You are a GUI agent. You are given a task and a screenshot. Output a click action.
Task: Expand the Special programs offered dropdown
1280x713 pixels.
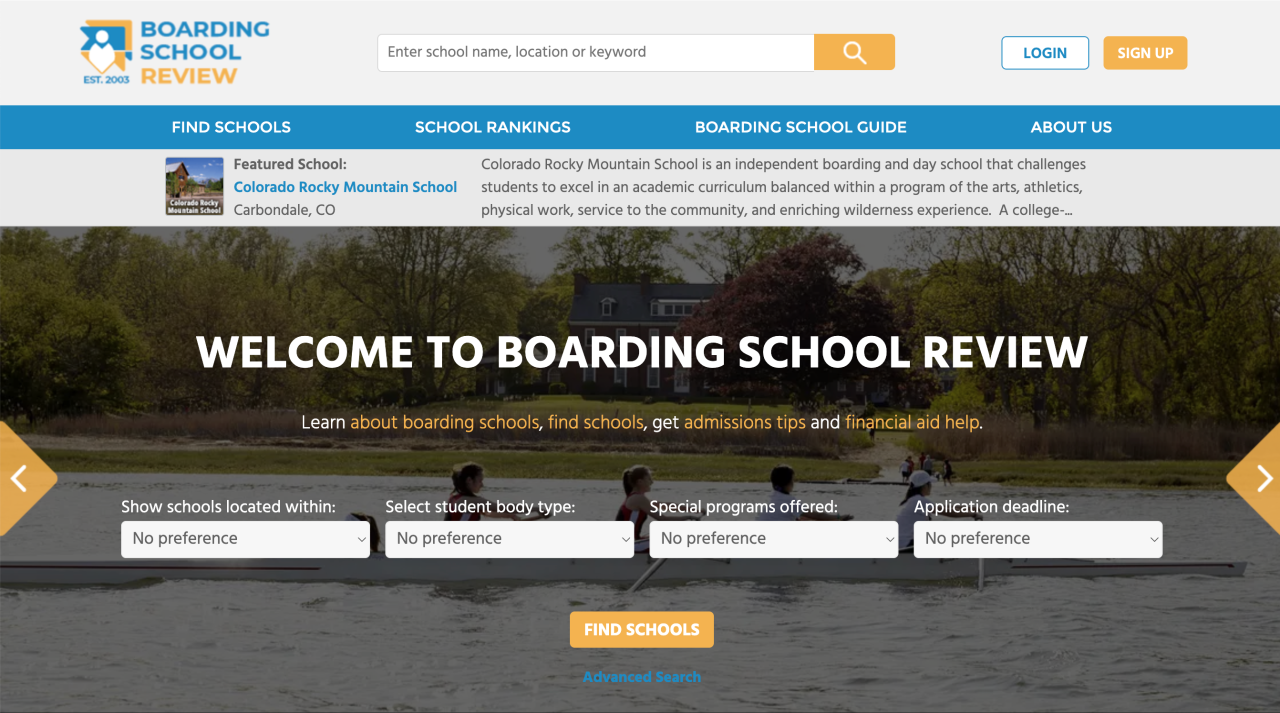pos(773,539)
